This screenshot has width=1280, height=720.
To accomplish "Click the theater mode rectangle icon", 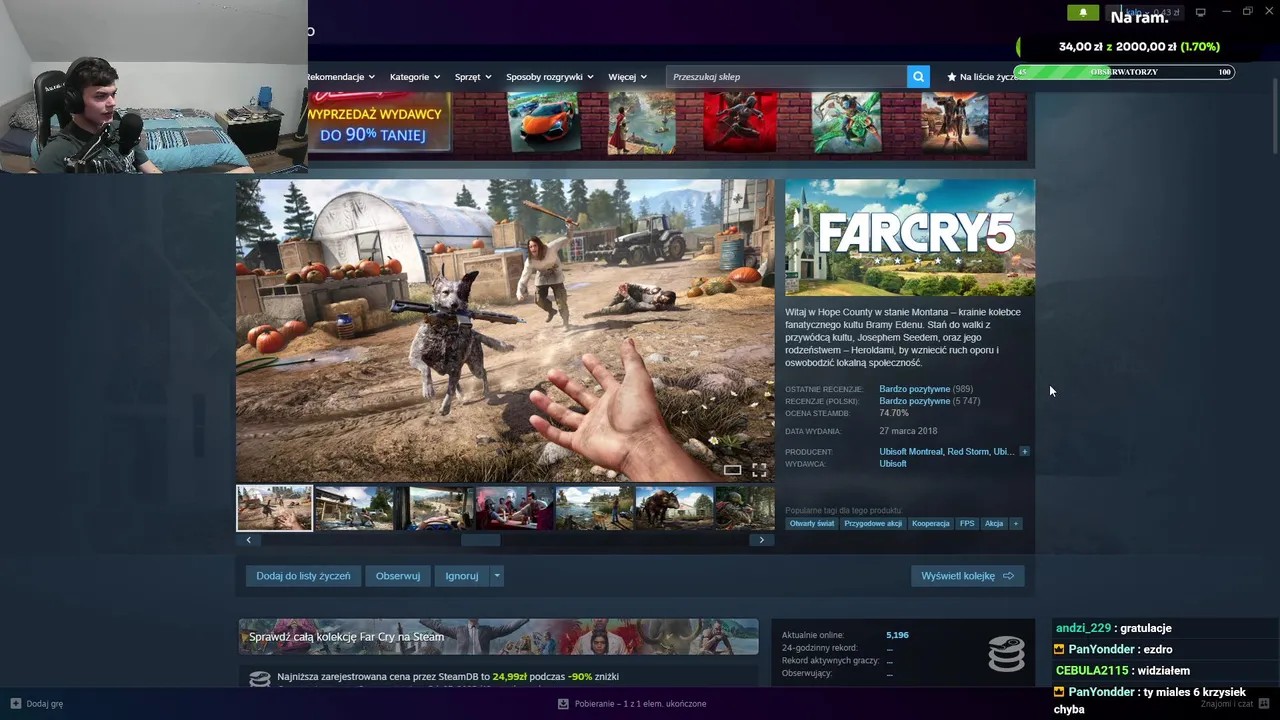I will click(x=733, y=470).
